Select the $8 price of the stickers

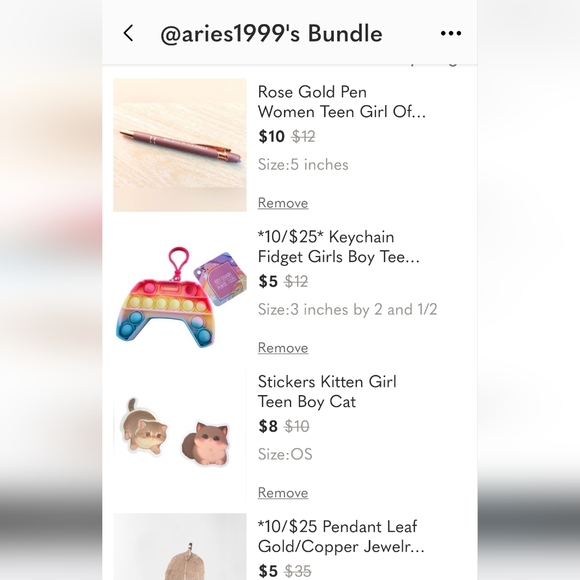coord(268,426)
